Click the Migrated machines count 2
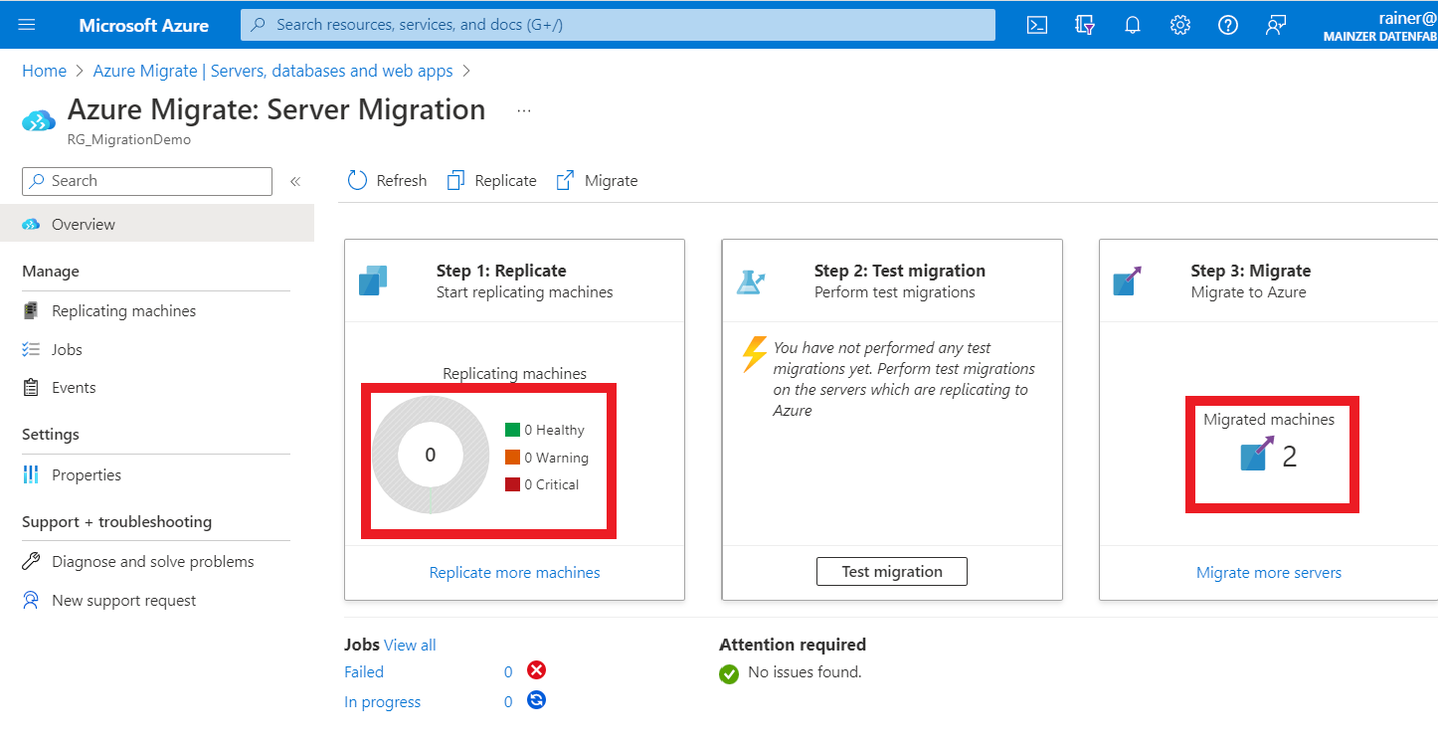Screen dimensions: 1438x746 (x=1290, y=457)
